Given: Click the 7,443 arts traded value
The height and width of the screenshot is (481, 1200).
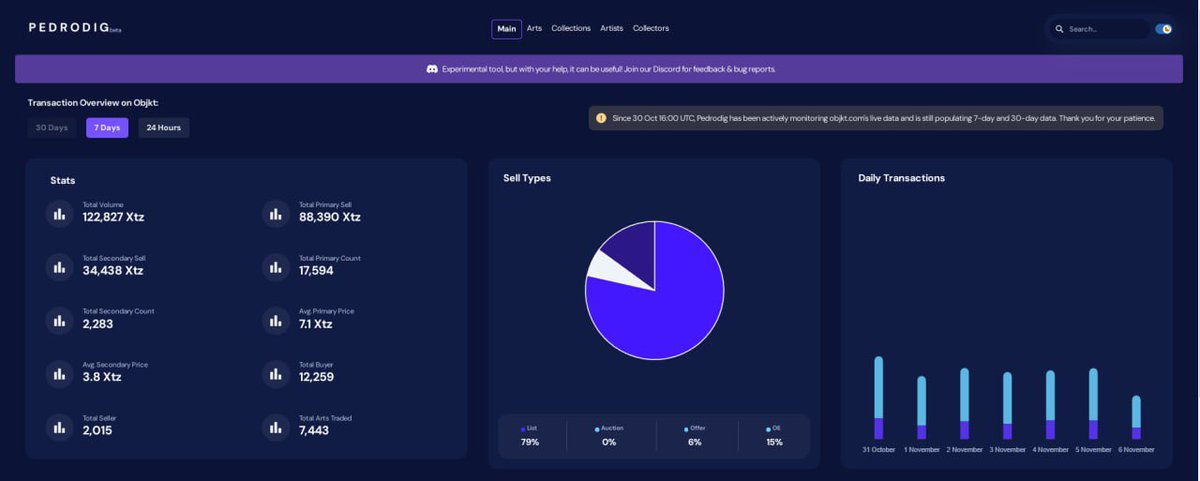Looking at the screenshot, I should [314, 430].
